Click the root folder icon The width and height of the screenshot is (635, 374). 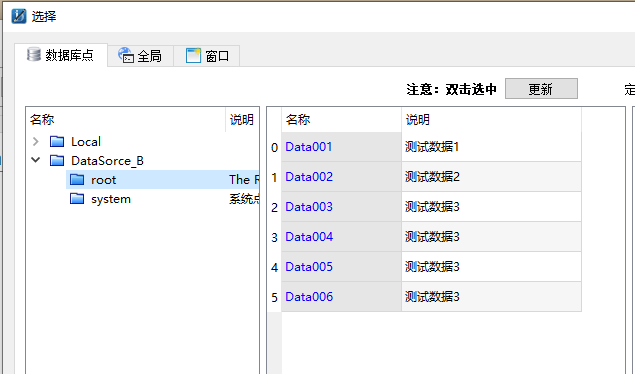[77, 179]
